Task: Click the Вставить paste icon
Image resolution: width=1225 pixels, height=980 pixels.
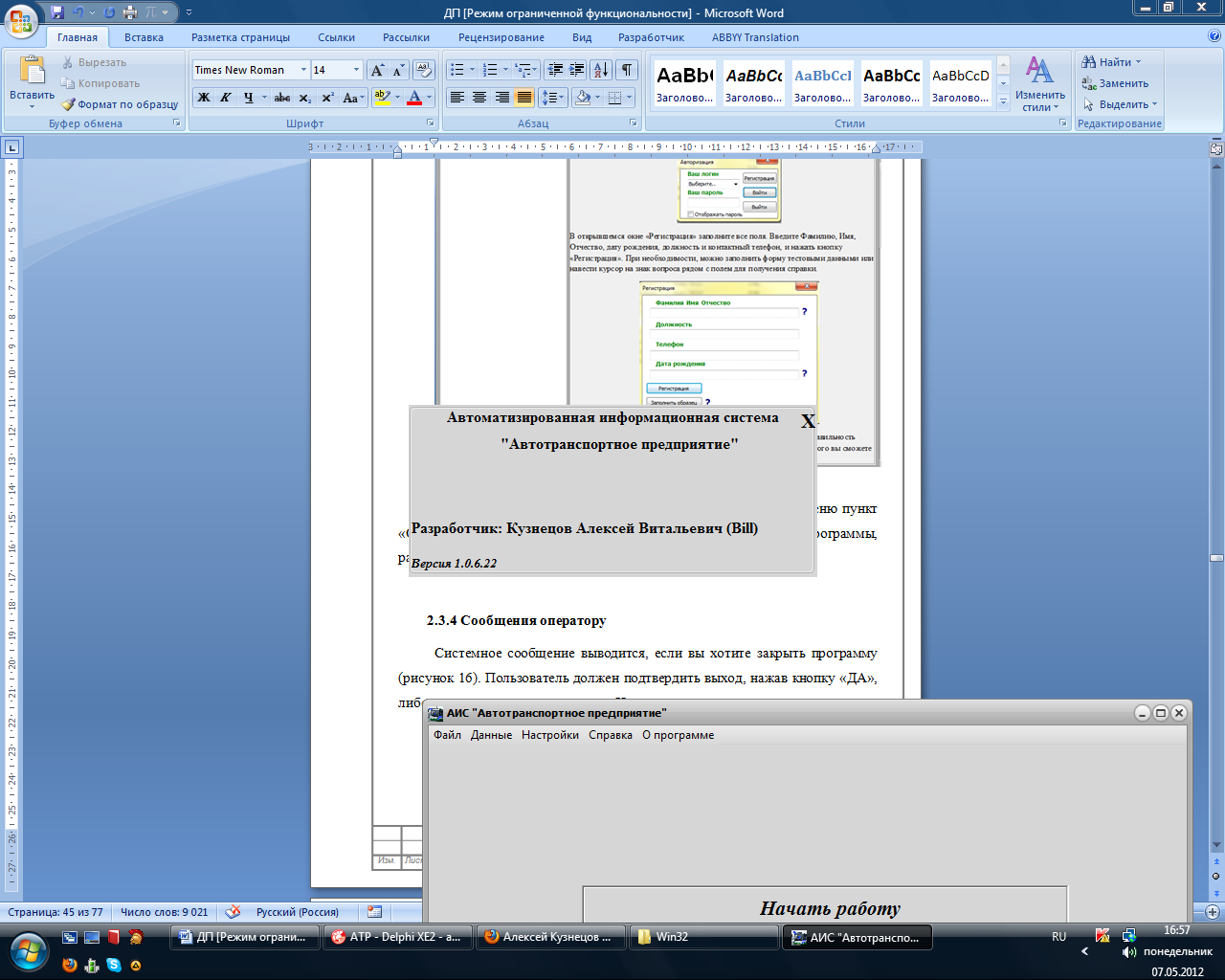Action: click(32, 72)
